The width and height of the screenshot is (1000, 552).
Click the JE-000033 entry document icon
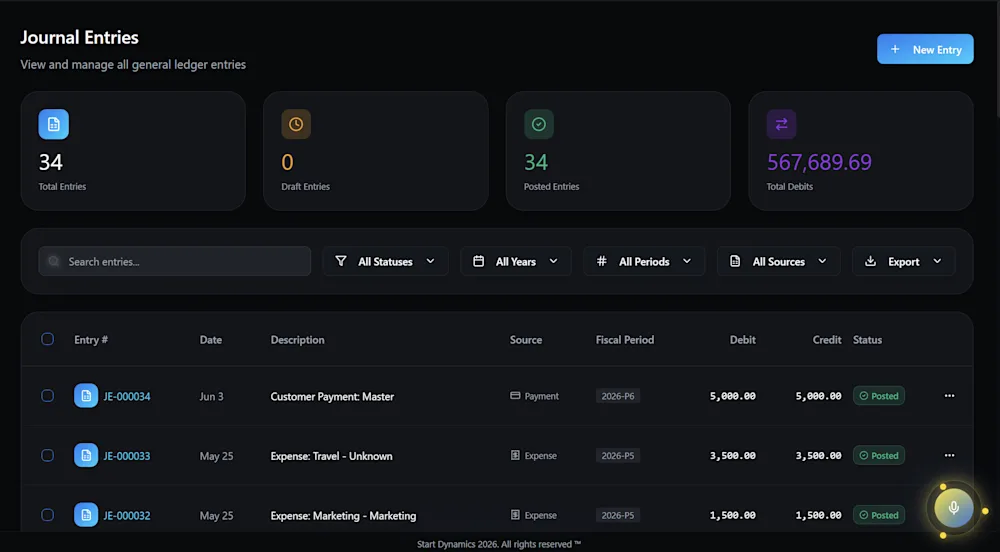click(86, 456)
